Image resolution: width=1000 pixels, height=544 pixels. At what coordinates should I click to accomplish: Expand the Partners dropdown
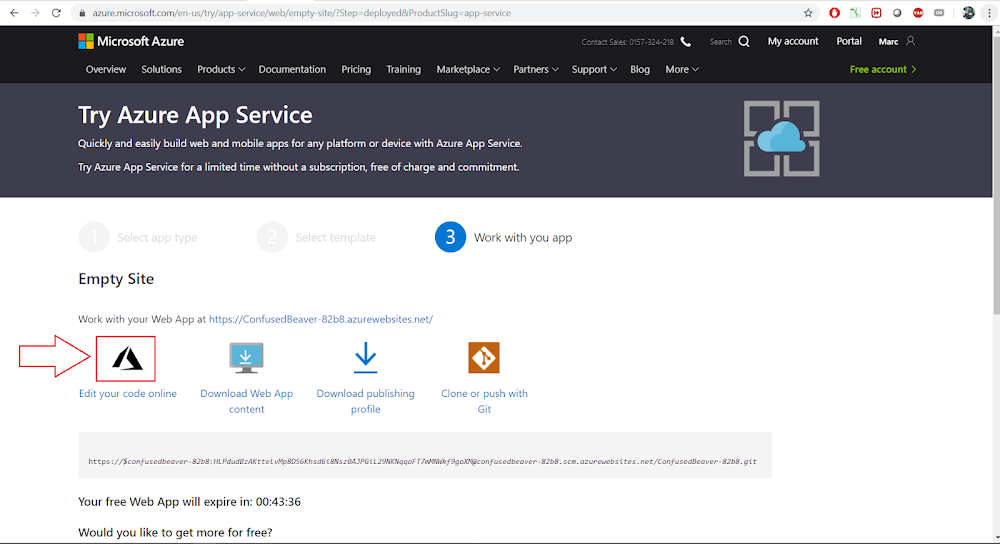(x=536, y=70)
